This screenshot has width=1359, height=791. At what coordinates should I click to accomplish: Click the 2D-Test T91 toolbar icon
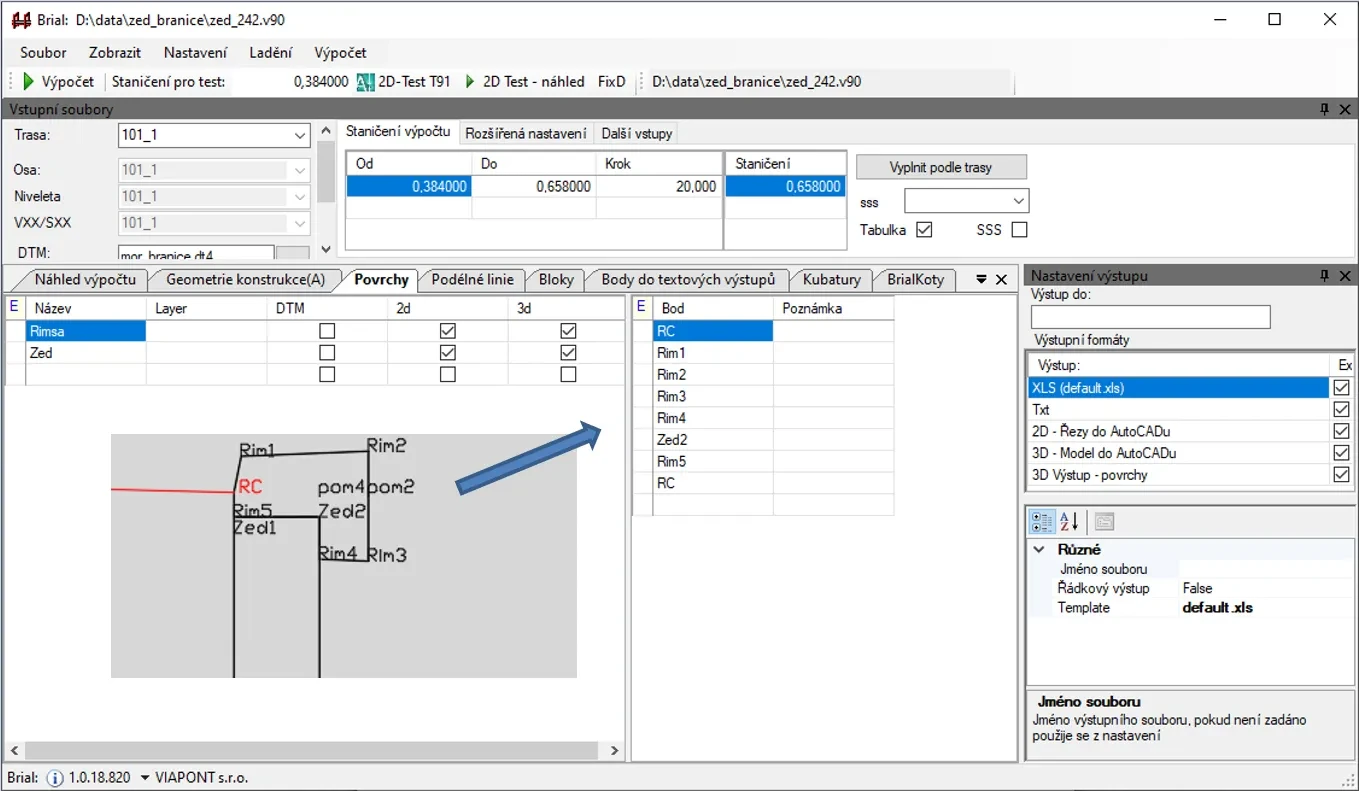click(x=366, y=82)
